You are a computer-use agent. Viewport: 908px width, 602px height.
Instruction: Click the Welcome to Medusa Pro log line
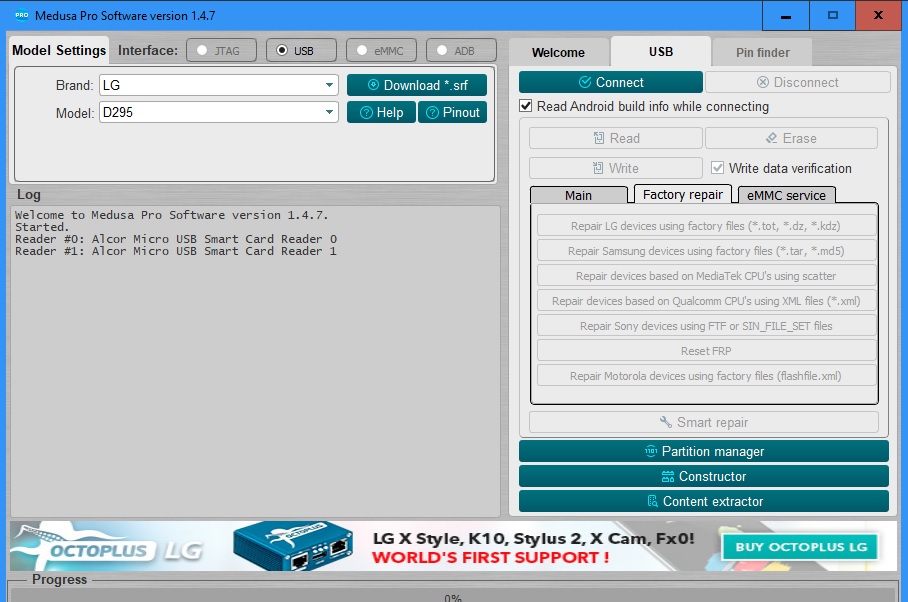coord(171,215)
